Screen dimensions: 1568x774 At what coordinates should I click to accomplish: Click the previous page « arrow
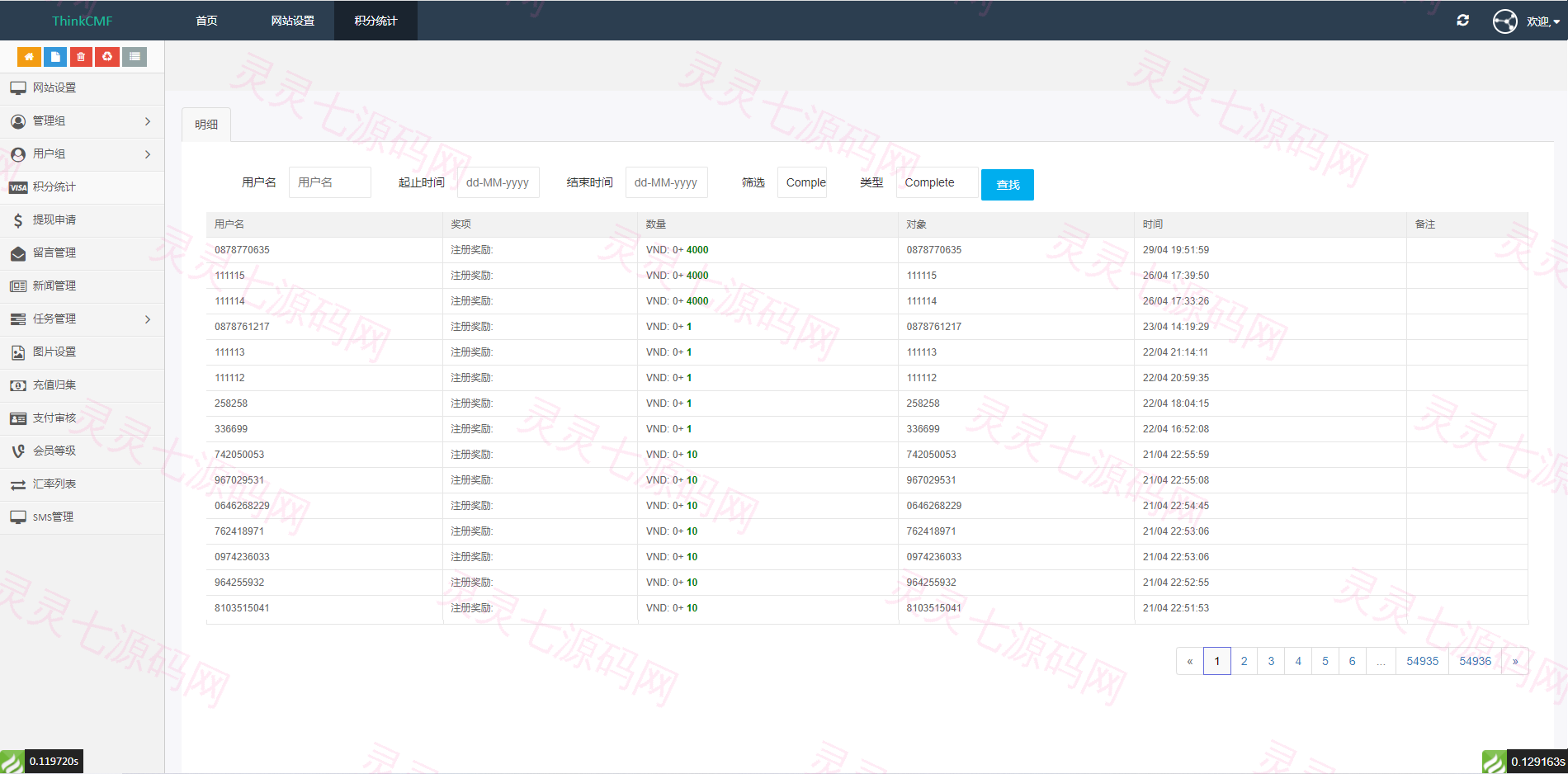pyautogui.click(x=1189, y=661)
